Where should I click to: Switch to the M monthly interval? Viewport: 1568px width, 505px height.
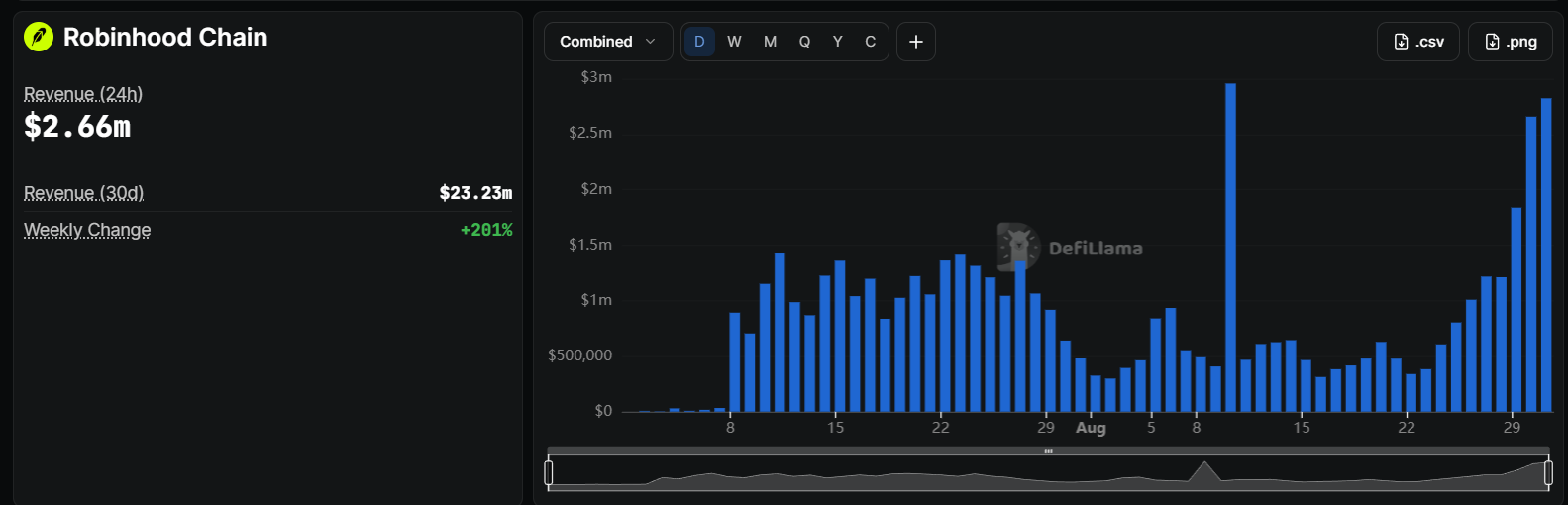770,42
